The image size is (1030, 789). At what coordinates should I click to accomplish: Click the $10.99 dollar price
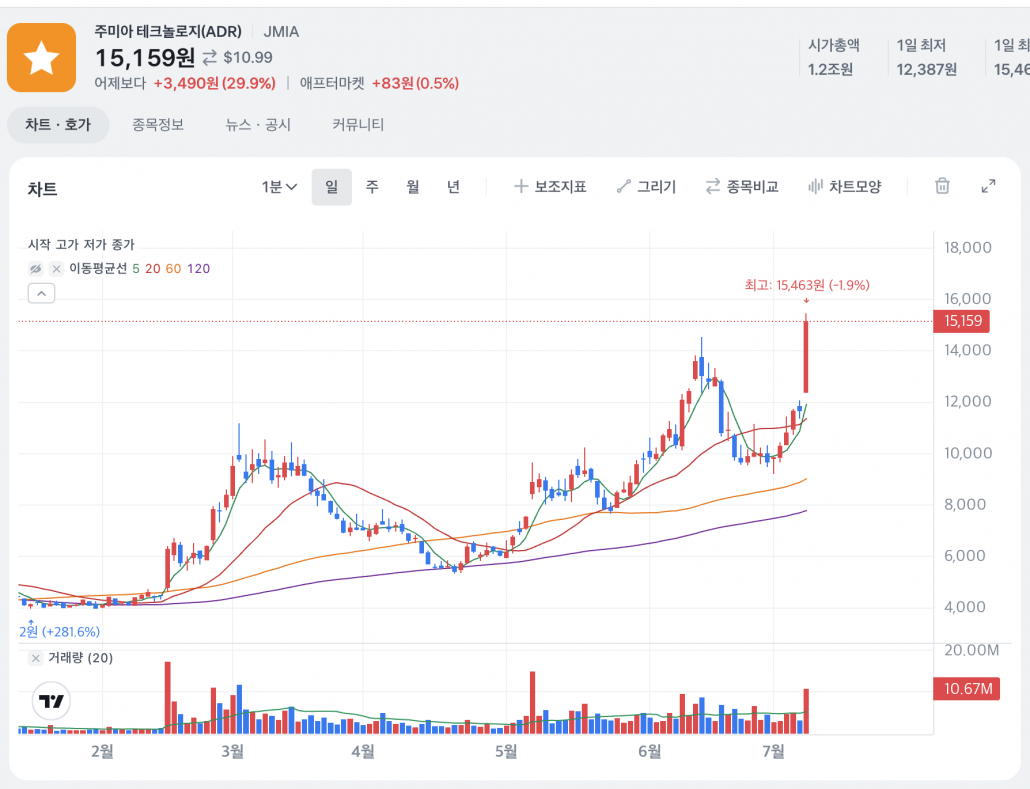(x=248, y=58)
